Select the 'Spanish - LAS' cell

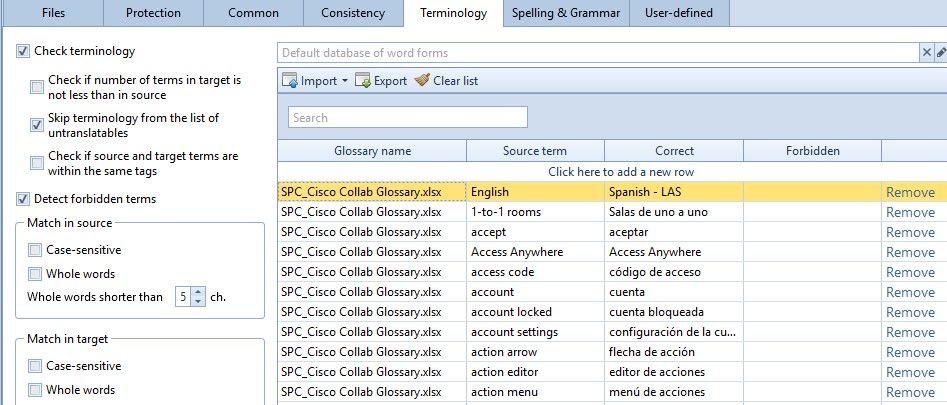point(674,192)
